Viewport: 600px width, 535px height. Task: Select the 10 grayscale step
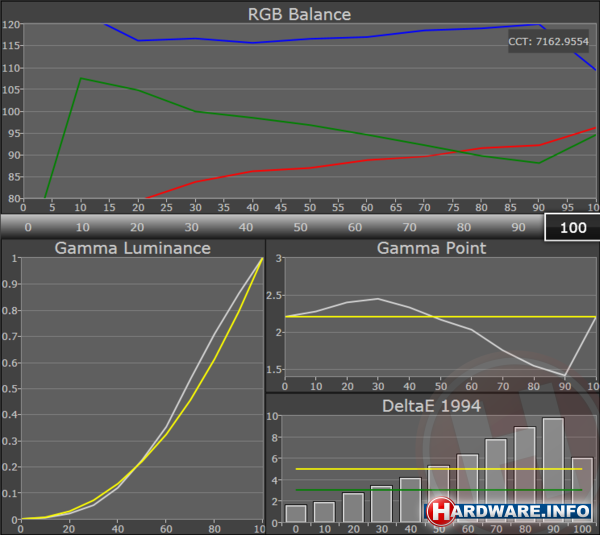click(83, 227)
